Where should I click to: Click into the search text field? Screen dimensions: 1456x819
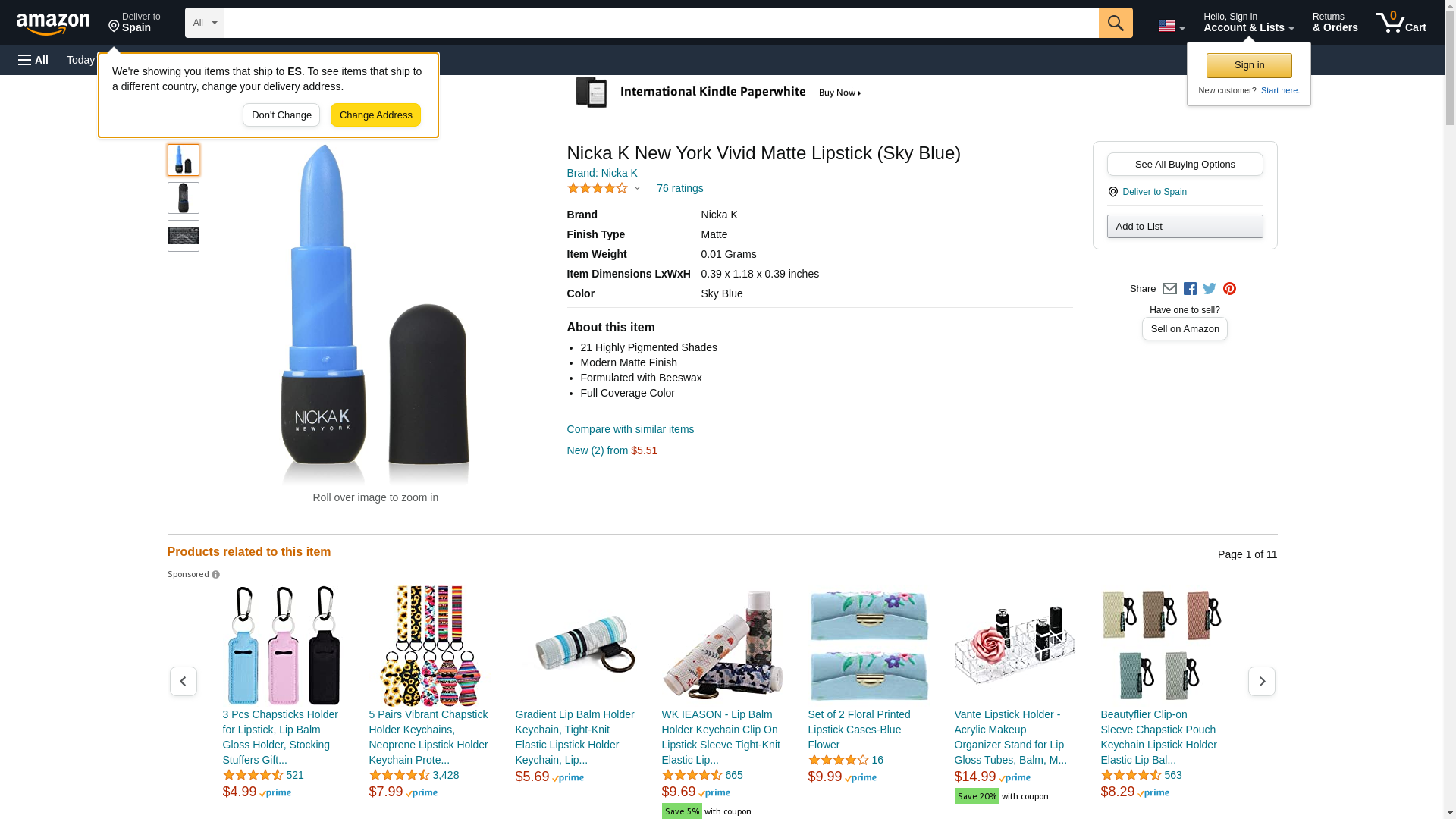click(661, 23)
